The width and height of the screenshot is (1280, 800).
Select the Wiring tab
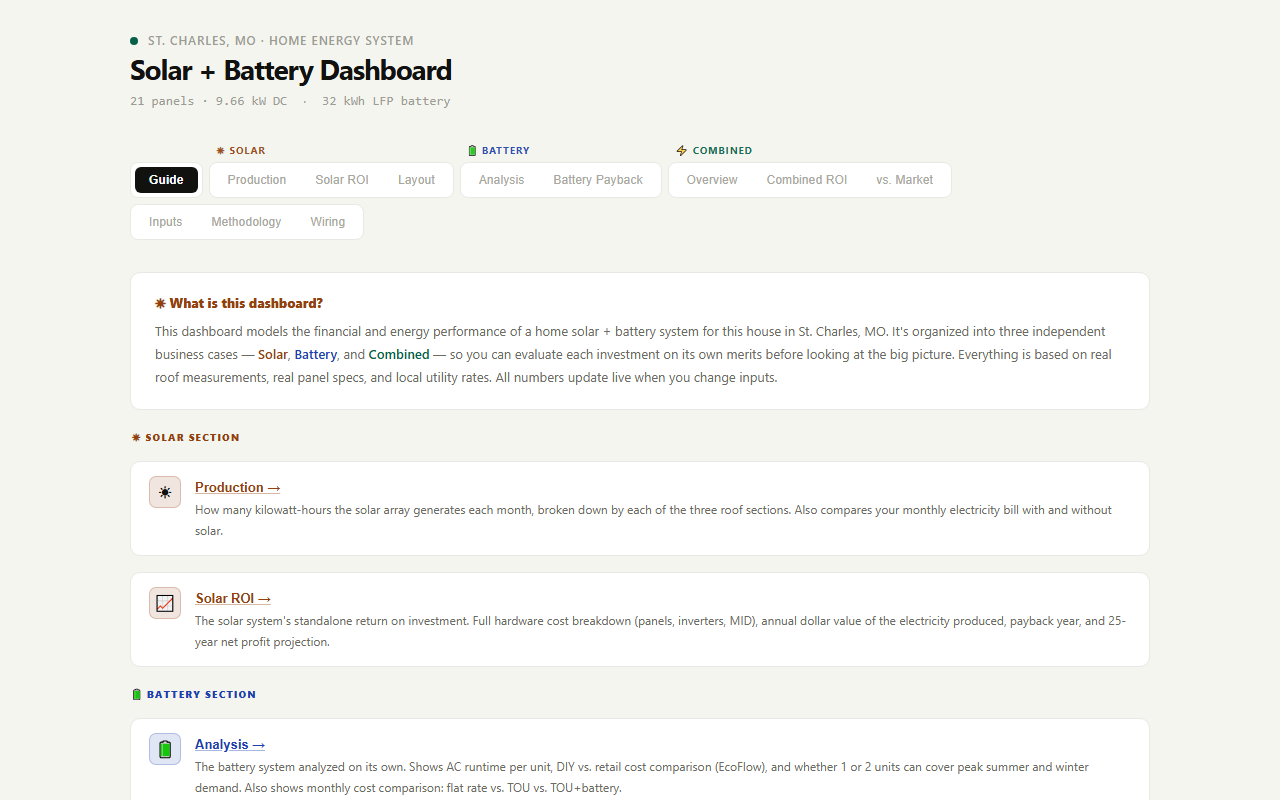(327, 222)
